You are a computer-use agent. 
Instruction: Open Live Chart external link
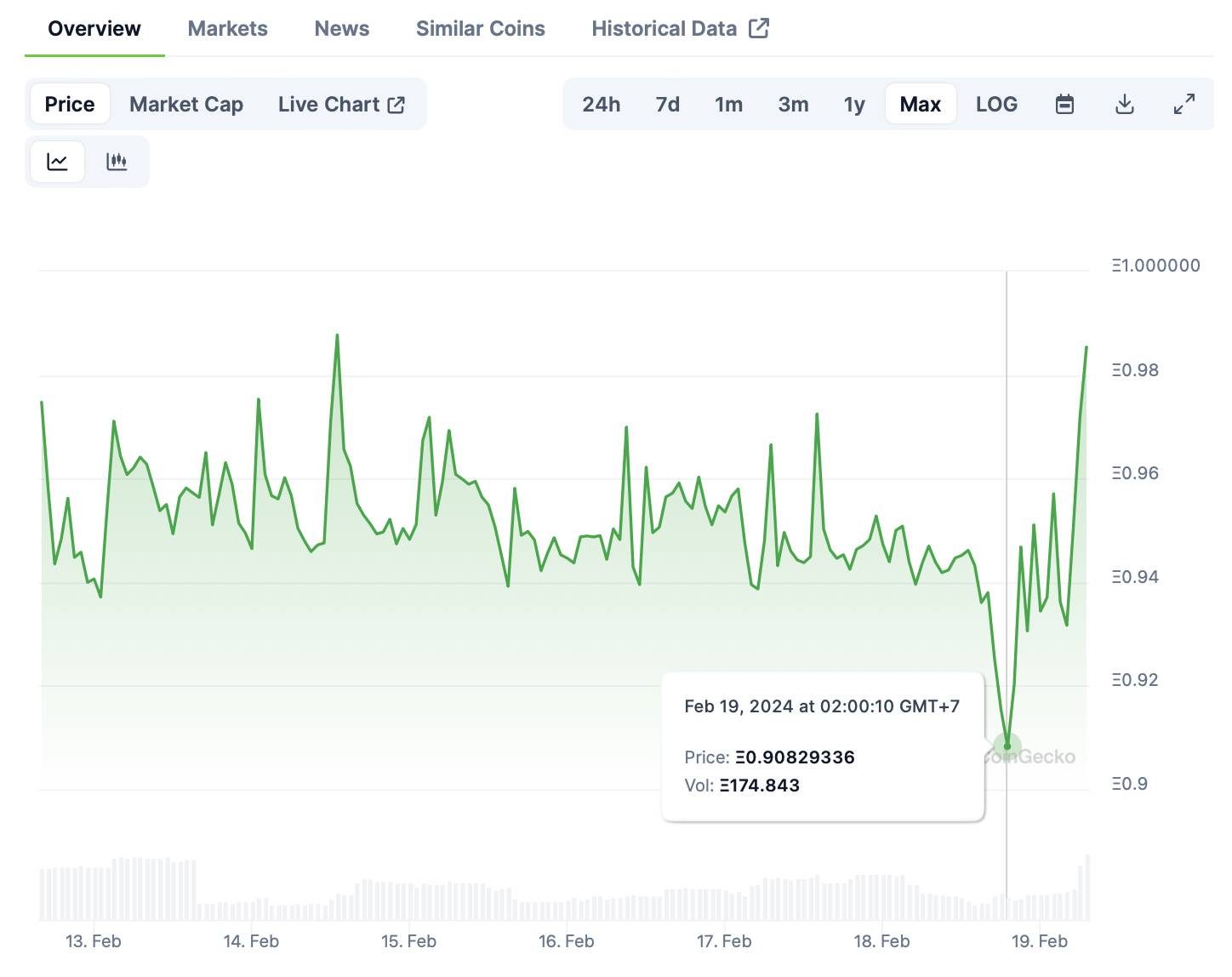(x=341, y=105)
